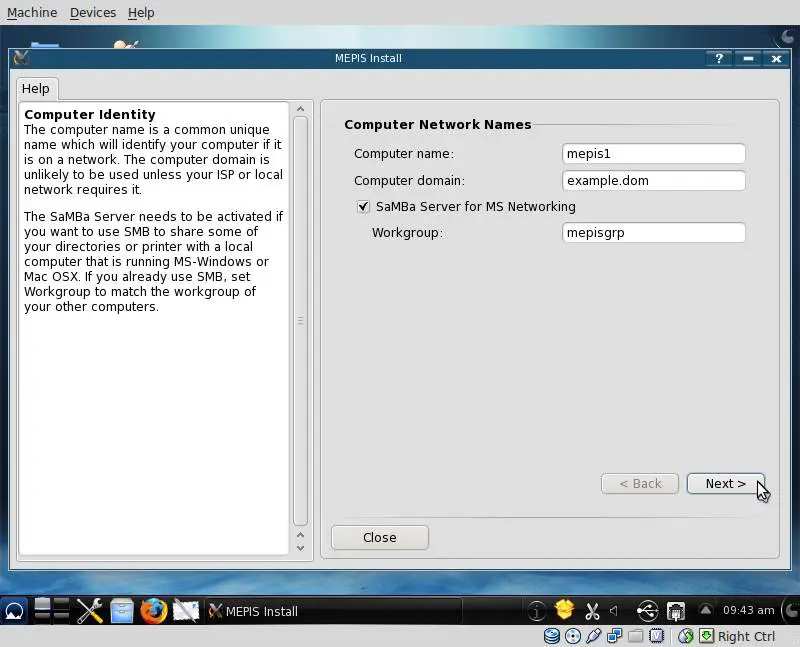Viewport: 800px width, 647px height.
Task: Click the VirtualBox virtualization chip status icon
Action: (x=657, y=636)
